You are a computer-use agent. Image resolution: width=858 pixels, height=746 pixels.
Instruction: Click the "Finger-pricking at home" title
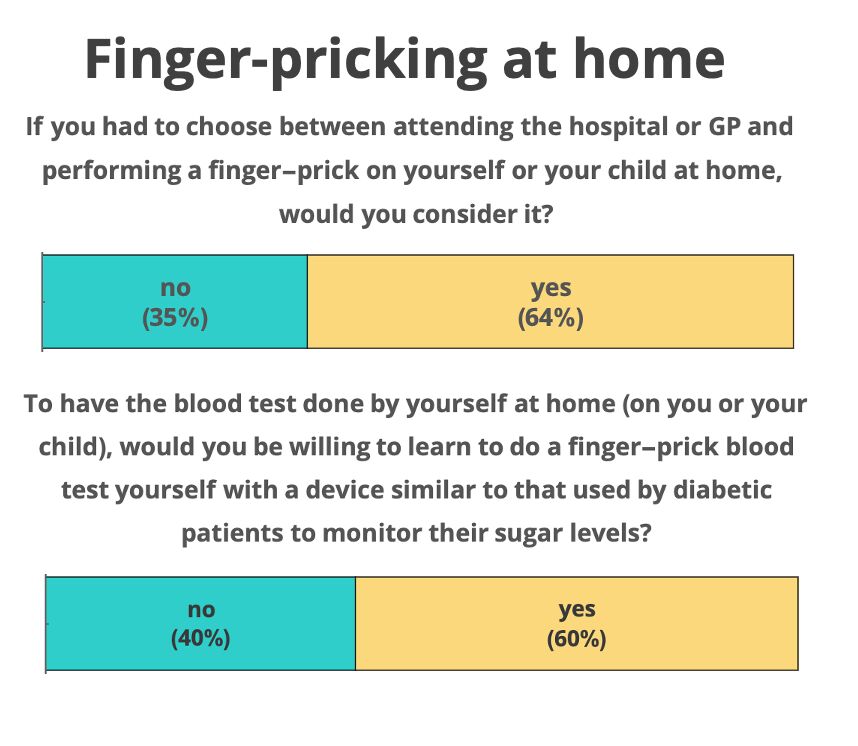point(404,60)
